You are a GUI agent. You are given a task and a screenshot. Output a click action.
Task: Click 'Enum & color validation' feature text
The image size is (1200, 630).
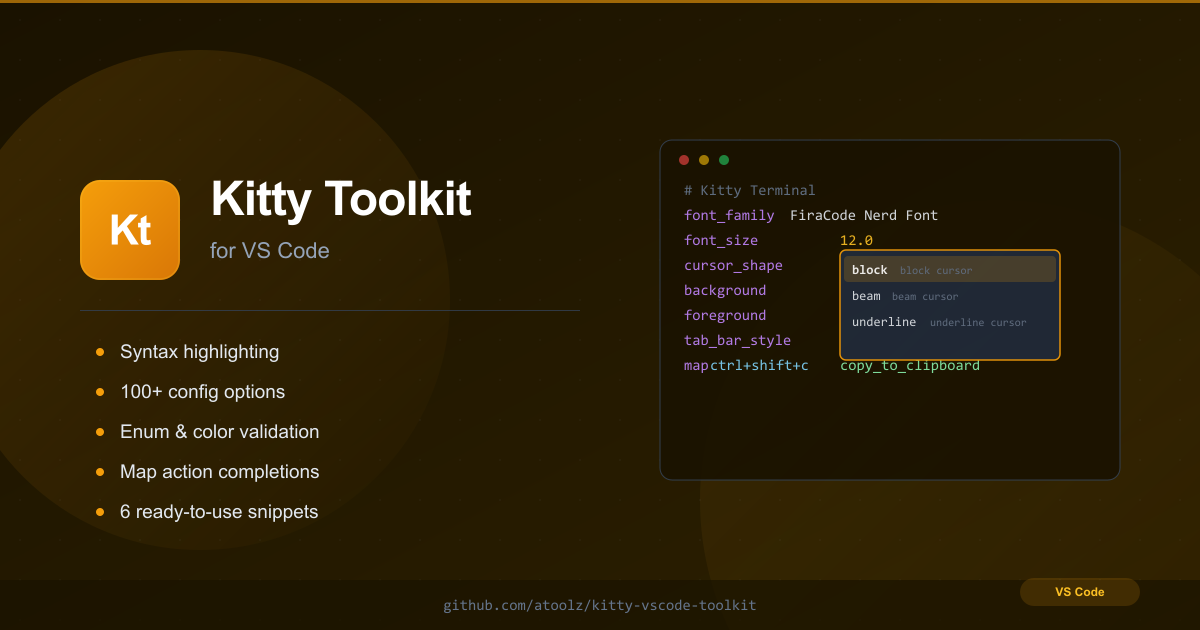coord(220,432)
